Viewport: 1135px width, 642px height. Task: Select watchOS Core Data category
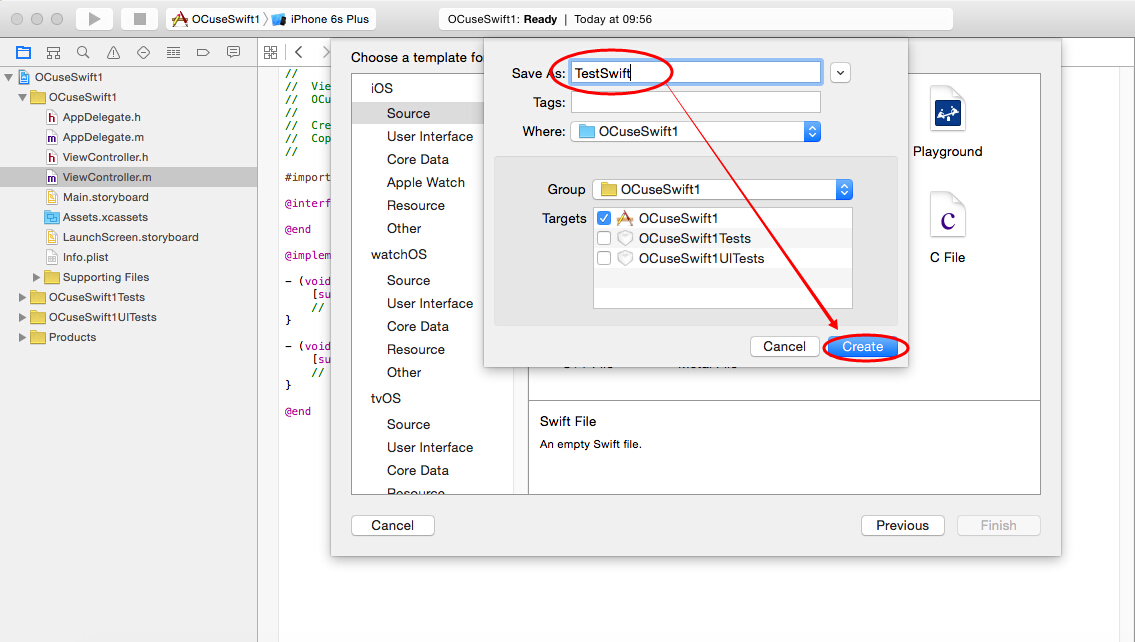[x=418, y=327]
